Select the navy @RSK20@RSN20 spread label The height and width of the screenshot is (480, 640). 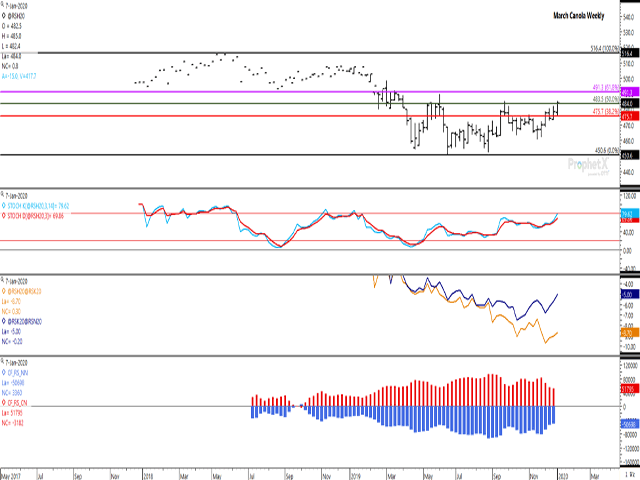pyautogui.click(x=24, y=321)
